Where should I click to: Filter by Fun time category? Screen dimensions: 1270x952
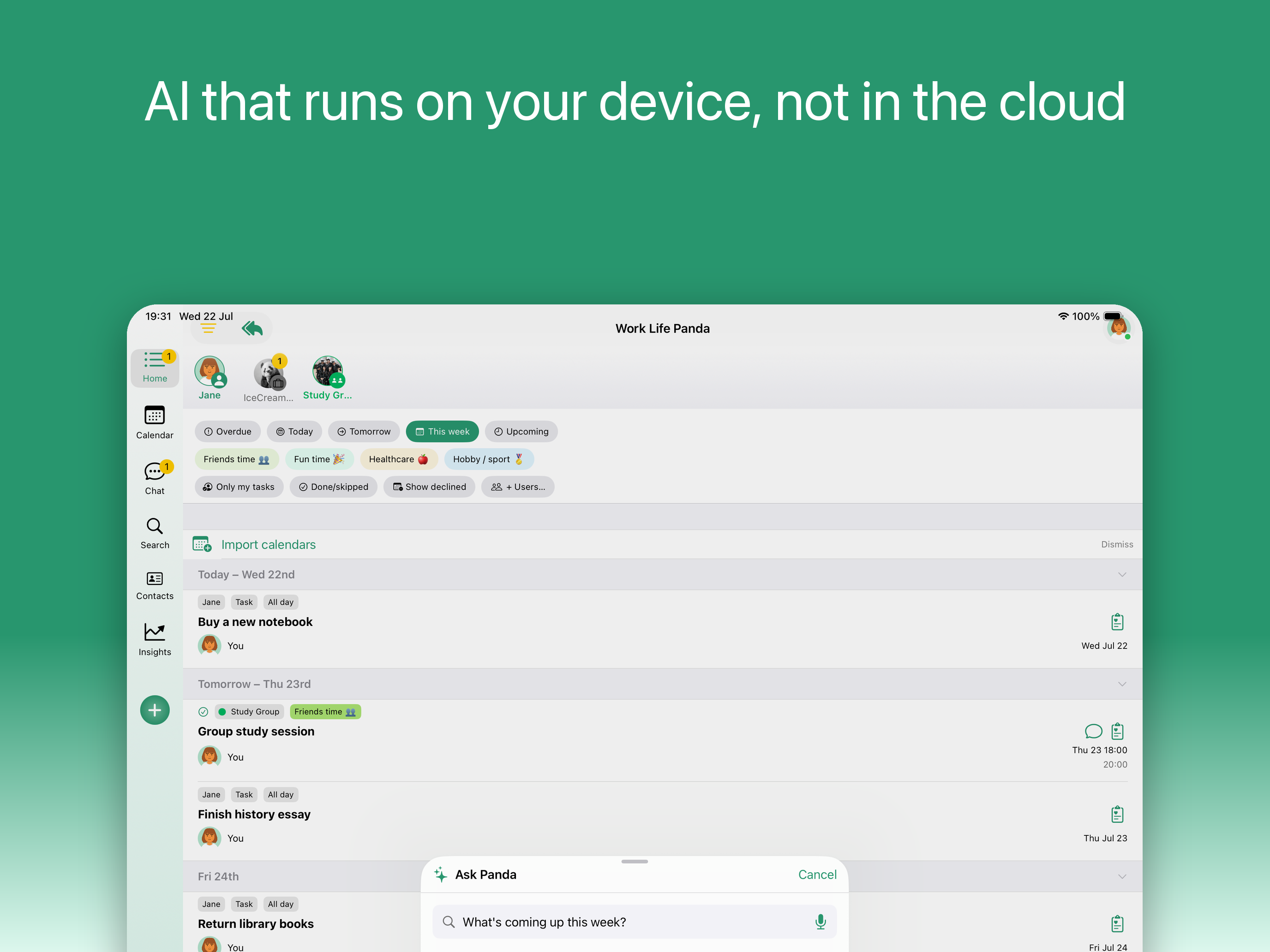pyautogui.click(x=319, y=459)
